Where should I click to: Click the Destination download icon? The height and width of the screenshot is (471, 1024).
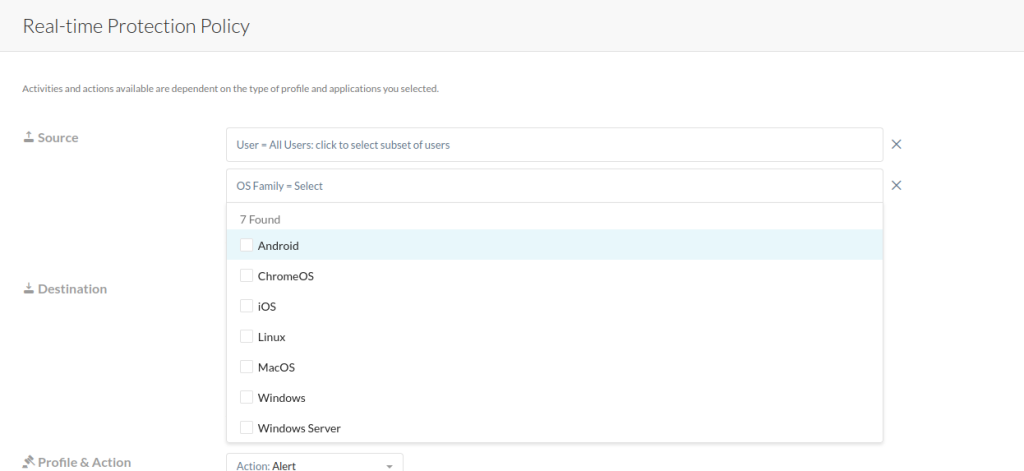point(28,288)
